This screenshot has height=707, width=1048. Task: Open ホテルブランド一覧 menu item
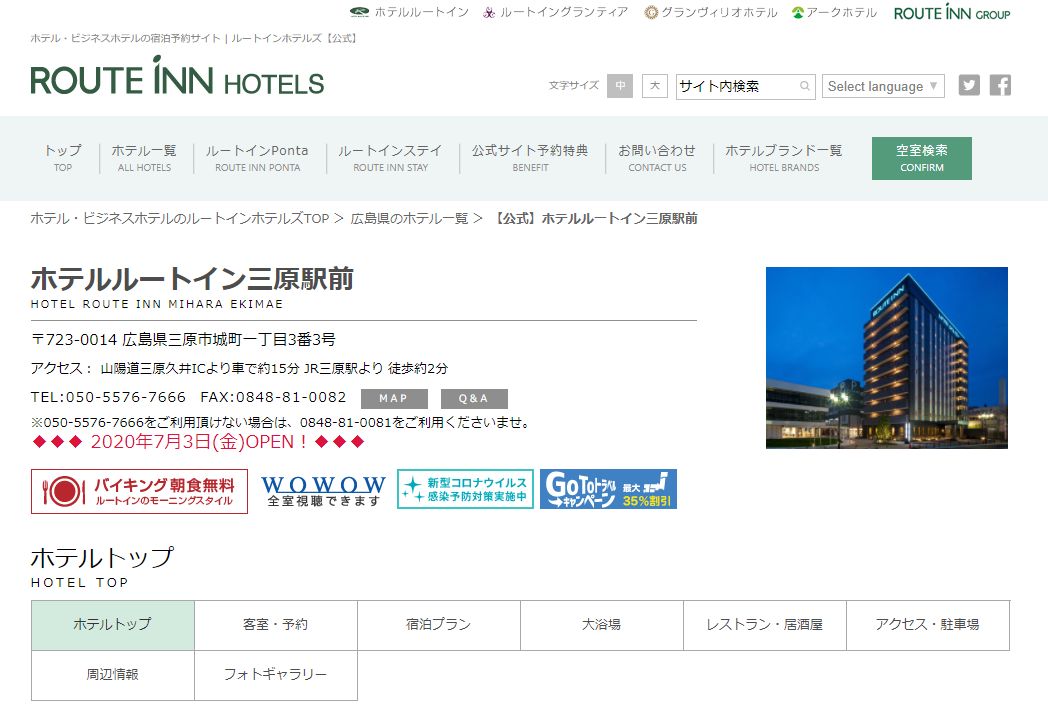(784, 158)
